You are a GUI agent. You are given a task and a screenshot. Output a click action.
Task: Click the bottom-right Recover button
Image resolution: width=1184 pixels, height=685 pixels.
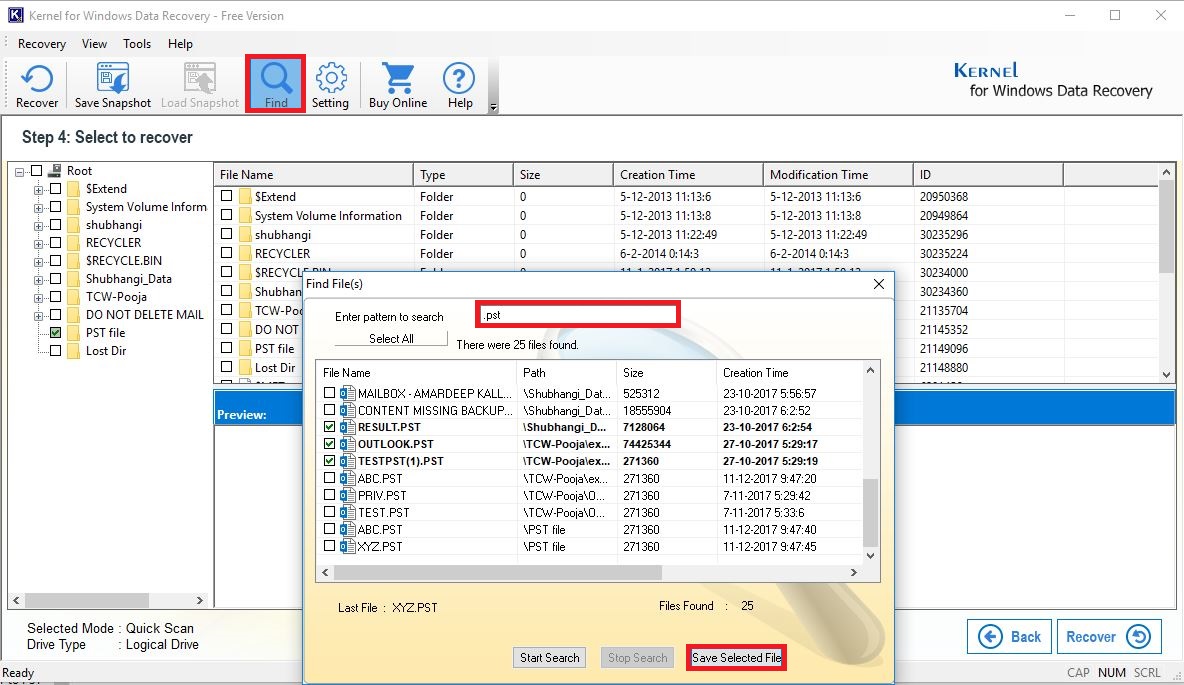click(1108, 637)
